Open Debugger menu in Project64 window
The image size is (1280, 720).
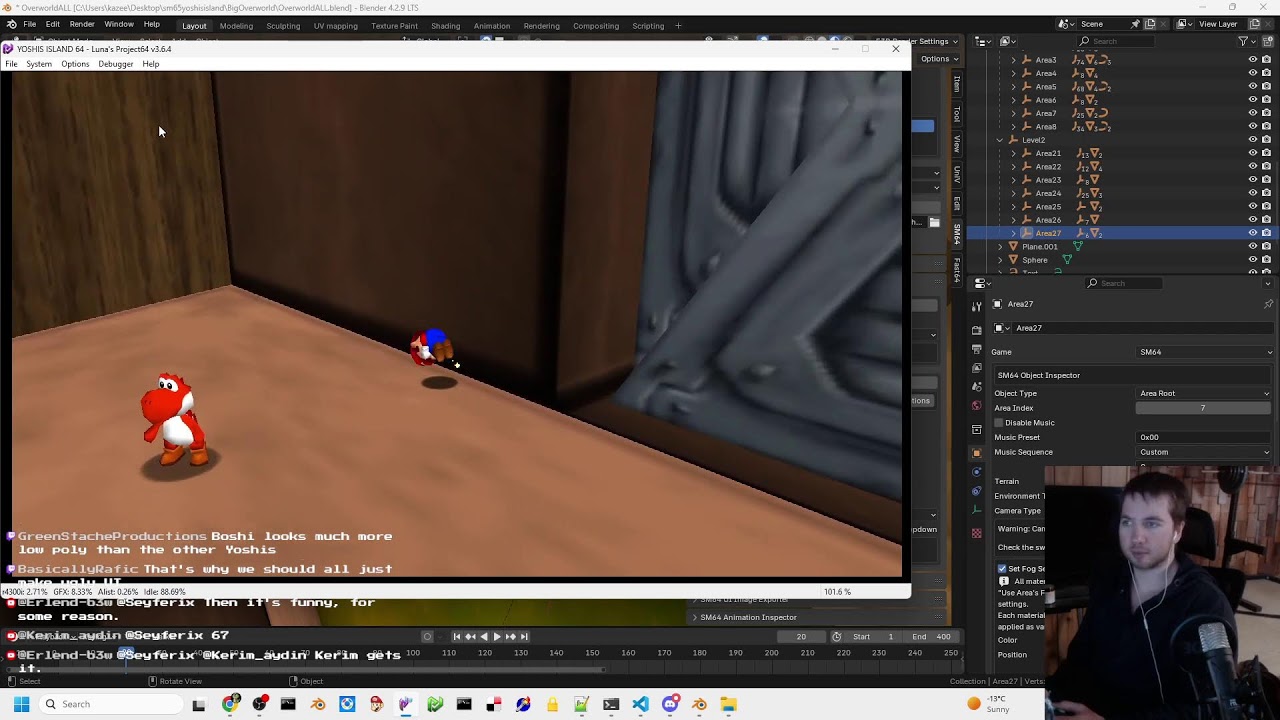point(116,64)
